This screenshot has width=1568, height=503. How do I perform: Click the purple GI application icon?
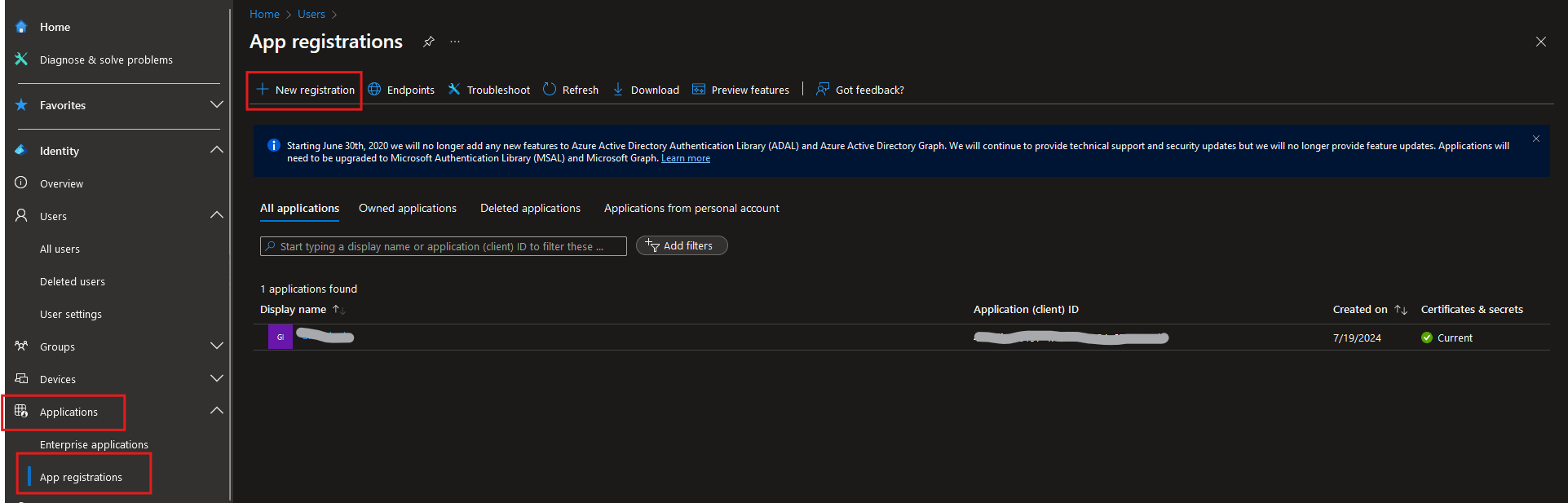[280, 337]
